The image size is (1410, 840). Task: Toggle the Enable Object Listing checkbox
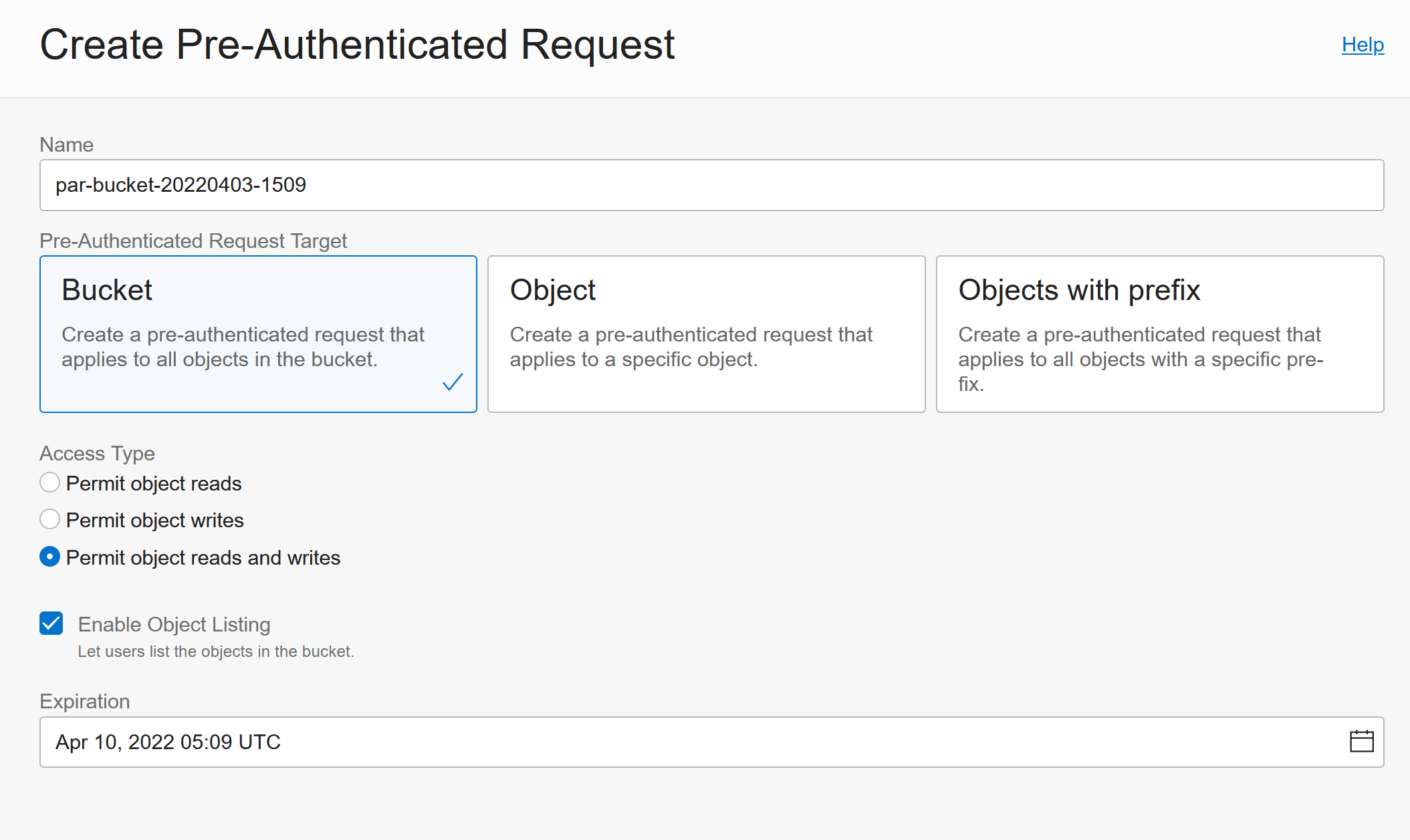click(x=51, y=623)
